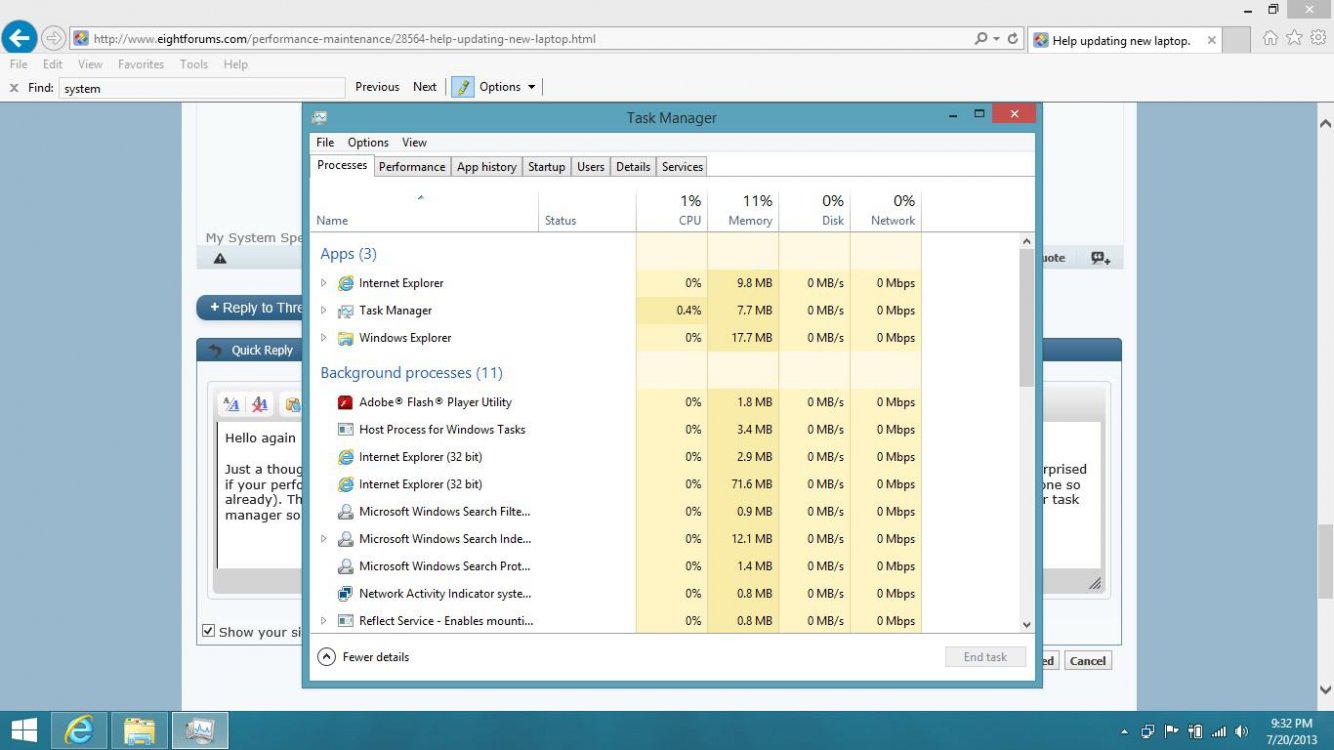This screenshot has width=1334, height=750.
Task: Click the browser forward arrow button
Action: coord(54,39)
